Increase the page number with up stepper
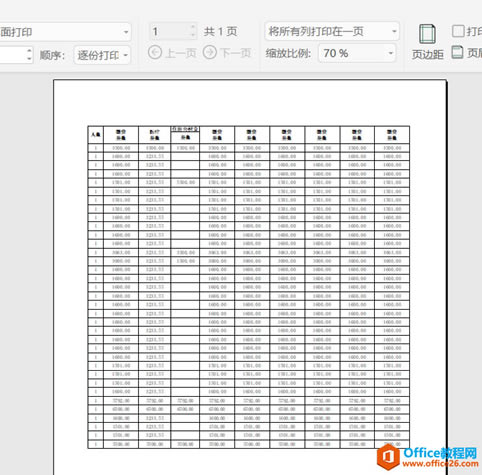The width and height of the screenshot is (482, 475). [193, 27]
